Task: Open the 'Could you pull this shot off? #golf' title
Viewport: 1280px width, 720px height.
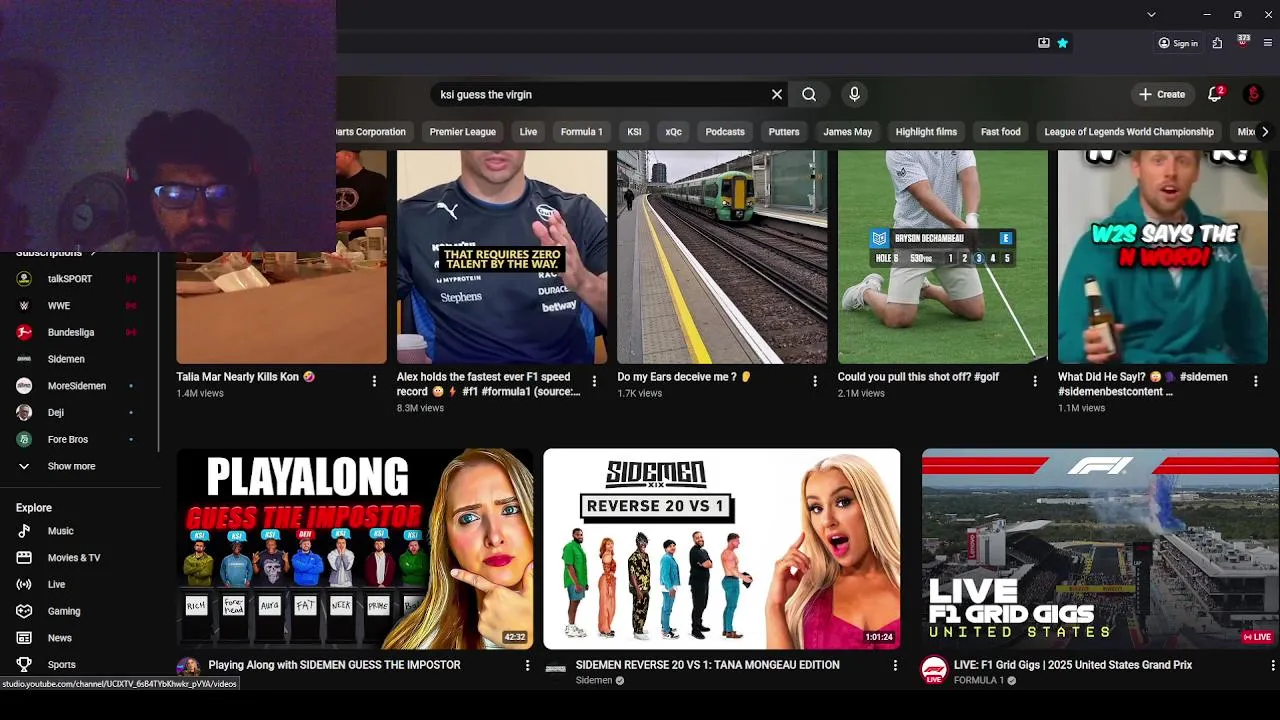Action: 918,377
